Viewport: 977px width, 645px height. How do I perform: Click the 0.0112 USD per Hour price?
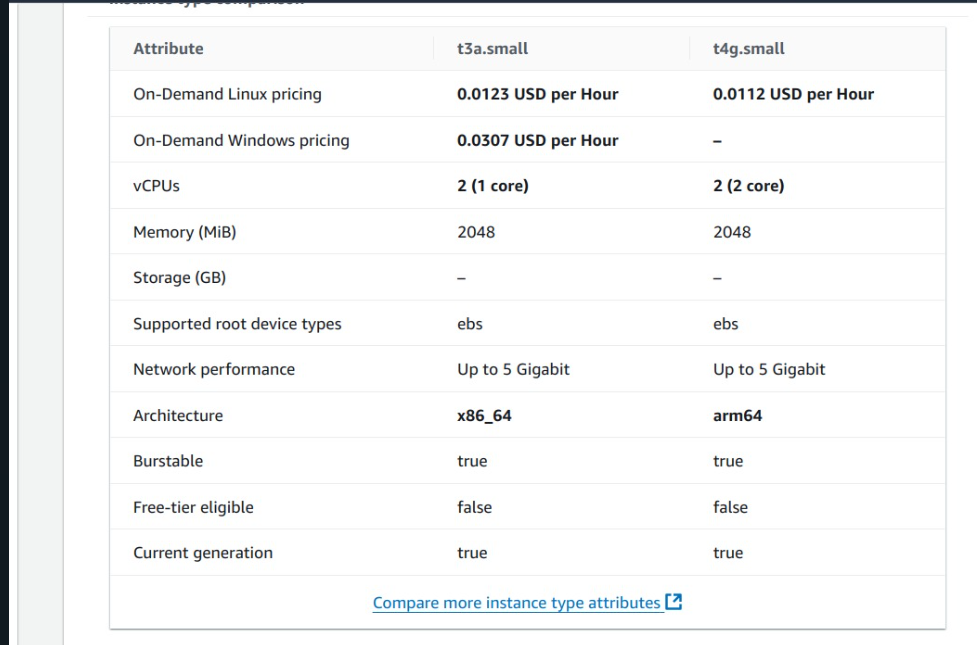[793, 94]
